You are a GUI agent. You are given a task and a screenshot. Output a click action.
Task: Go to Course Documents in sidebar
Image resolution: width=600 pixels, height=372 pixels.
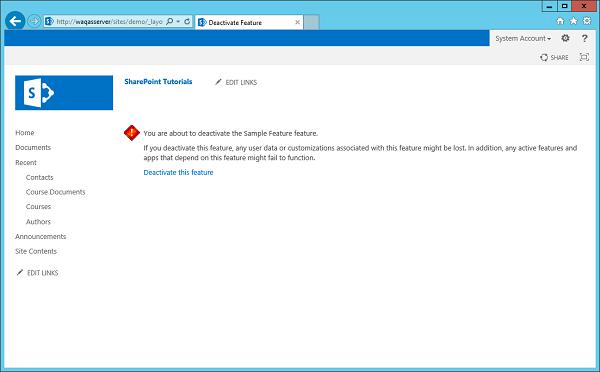point(55,192)
